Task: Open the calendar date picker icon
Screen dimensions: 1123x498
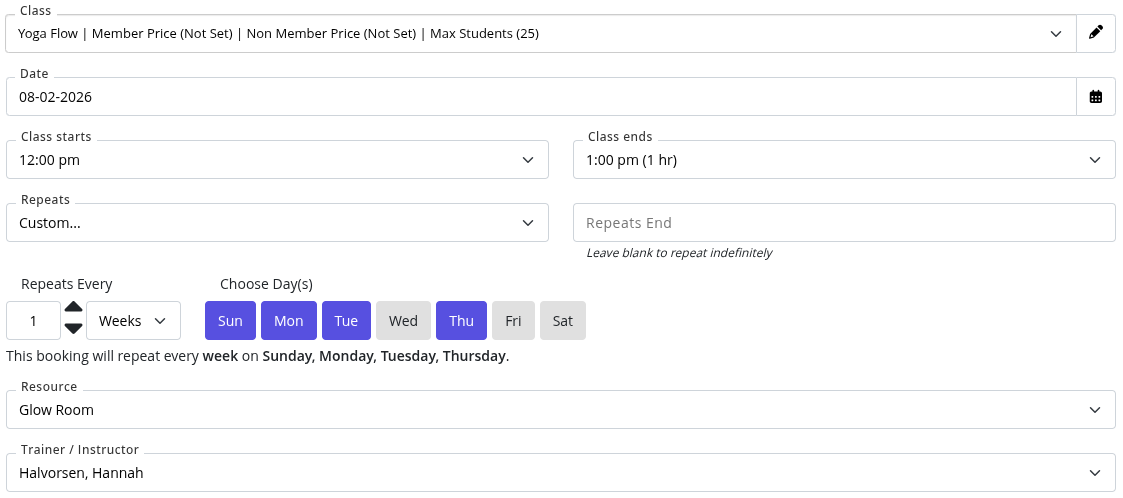Action: pyautogui.click(x=1096, y=96)
